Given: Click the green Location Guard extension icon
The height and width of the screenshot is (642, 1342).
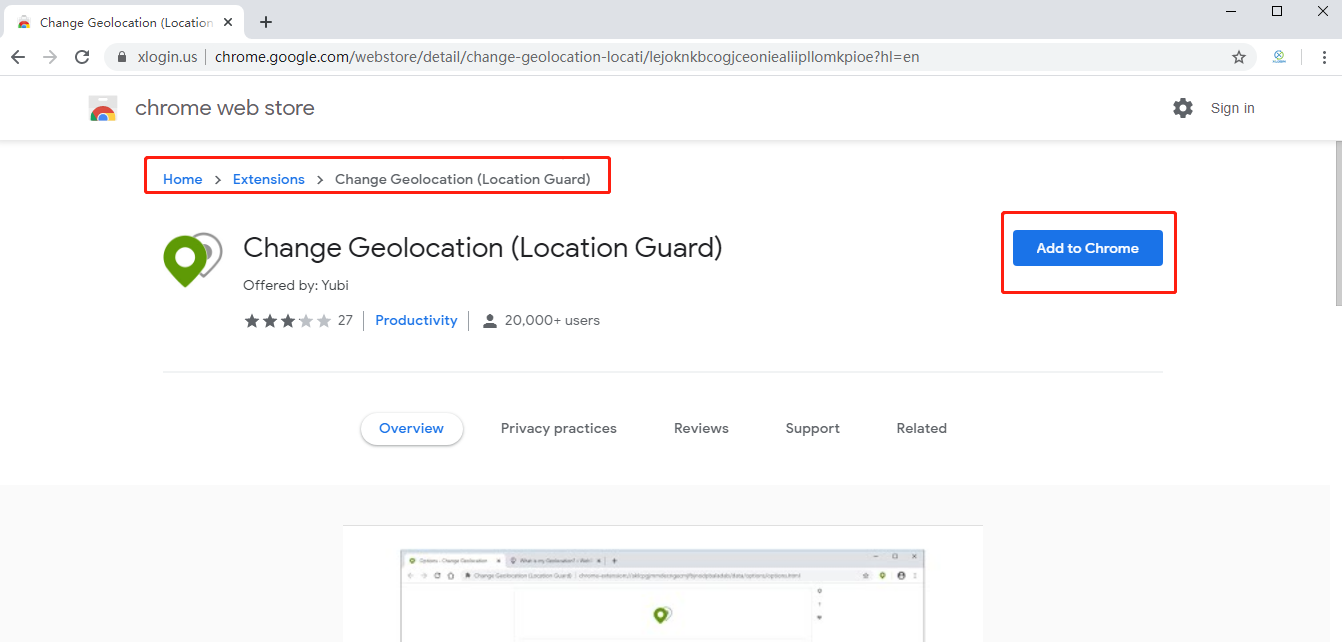Looking at the screenshot, I should (x=192, y=259).
